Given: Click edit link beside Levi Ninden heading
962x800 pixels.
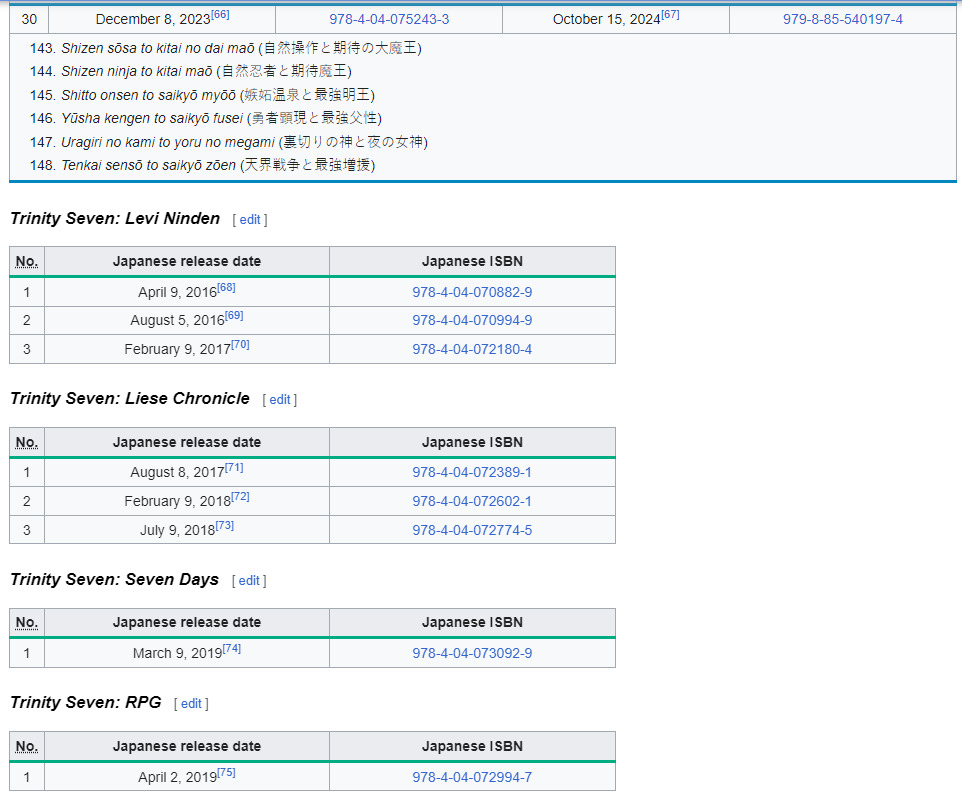Looking at the screenshot, I should 249,219.
